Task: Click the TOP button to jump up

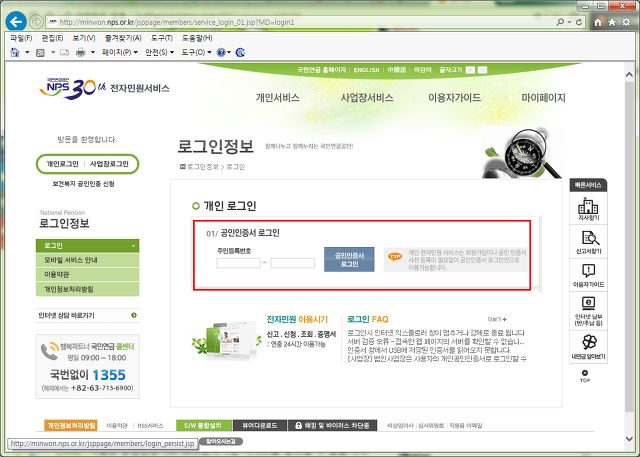Action: 585,376
